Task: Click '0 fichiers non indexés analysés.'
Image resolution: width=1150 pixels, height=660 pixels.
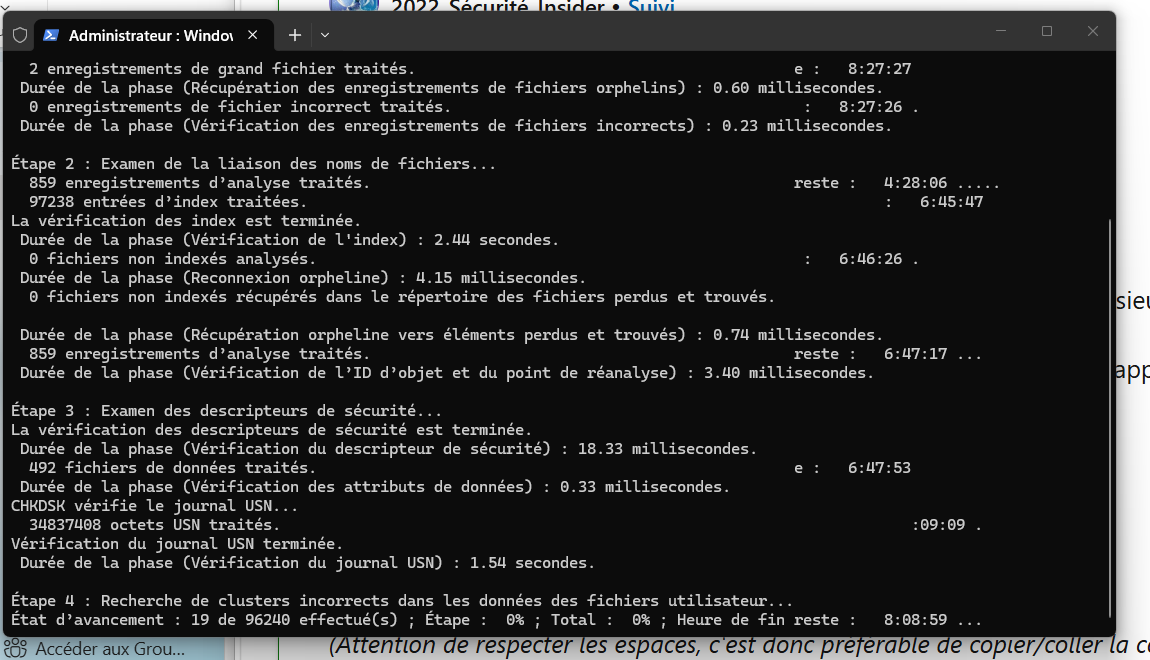Action: [x=172, y=259]
